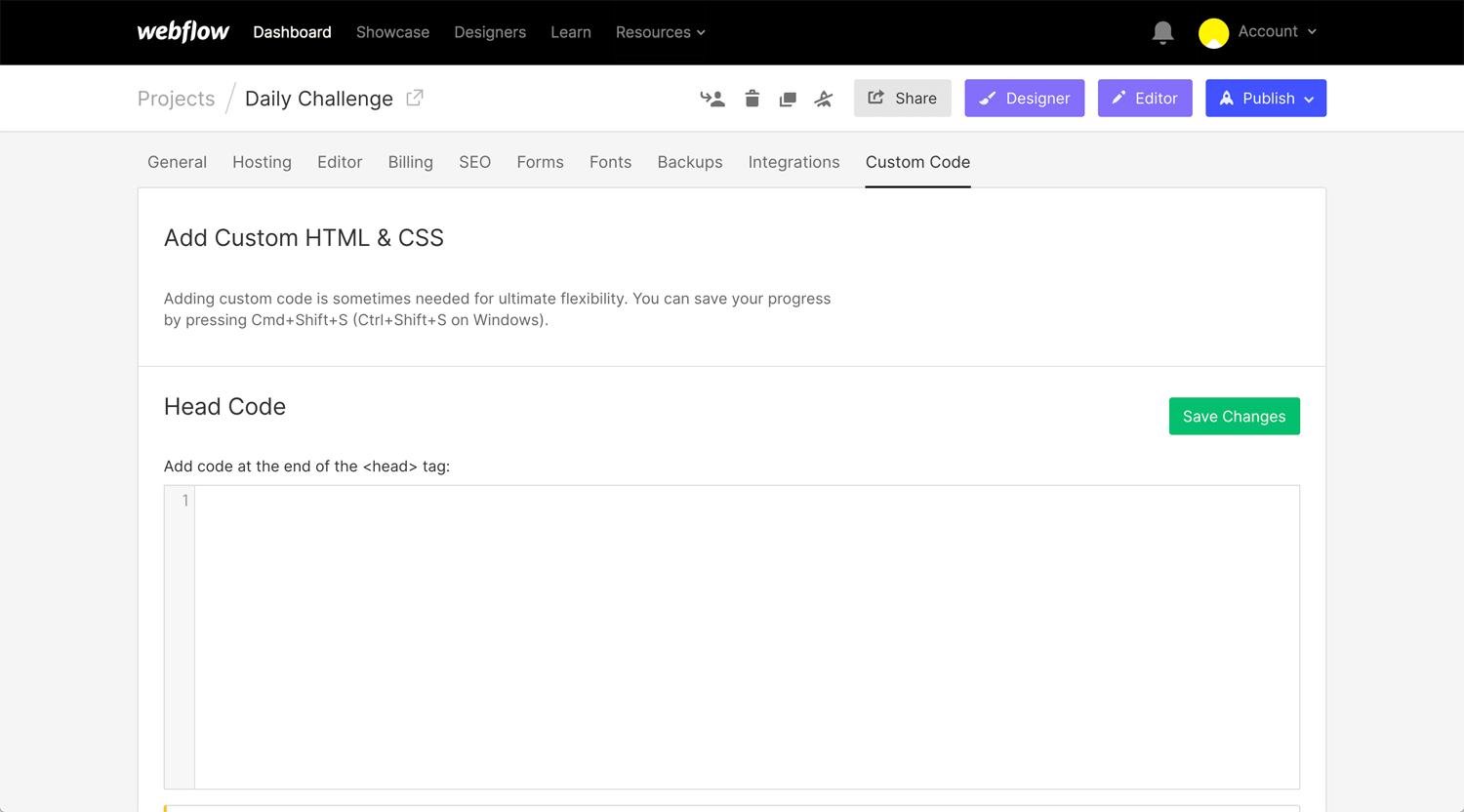Switch to the Fonts tab
This screenshot has height=812, width=1464.
click(x=610, y=162)
